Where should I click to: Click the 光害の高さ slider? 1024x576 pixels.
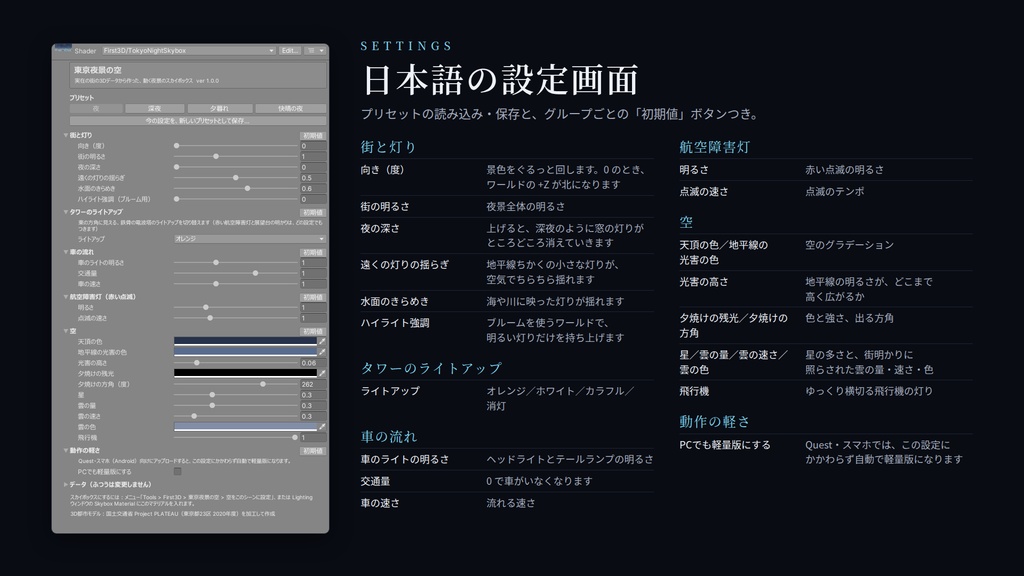(x=236, y=363)
